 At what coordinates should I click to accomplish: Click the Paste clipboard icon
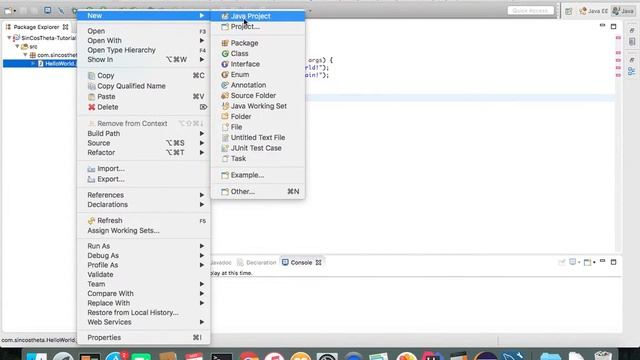(x=91, y=97)
